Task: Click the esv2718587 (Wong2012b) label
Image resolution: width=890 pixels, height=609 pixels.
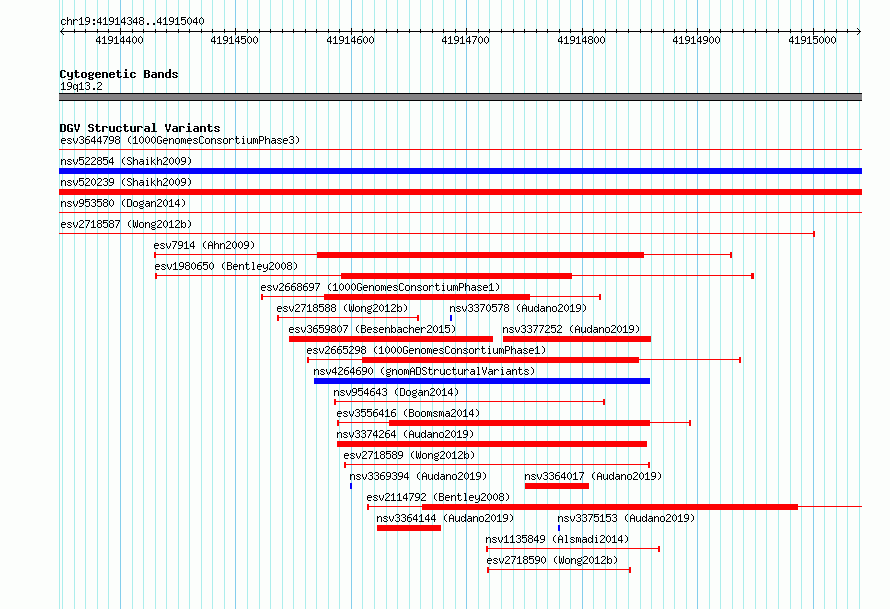Action: click(x=126, y=224)
